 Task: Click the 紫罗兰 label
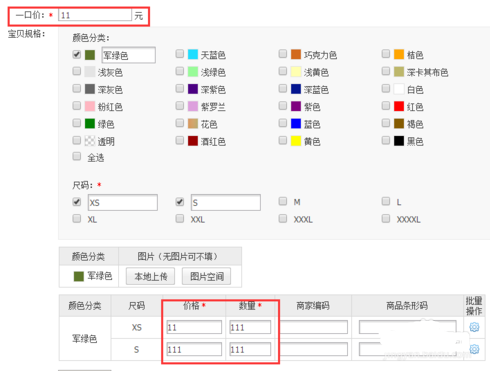coord(213,107)
